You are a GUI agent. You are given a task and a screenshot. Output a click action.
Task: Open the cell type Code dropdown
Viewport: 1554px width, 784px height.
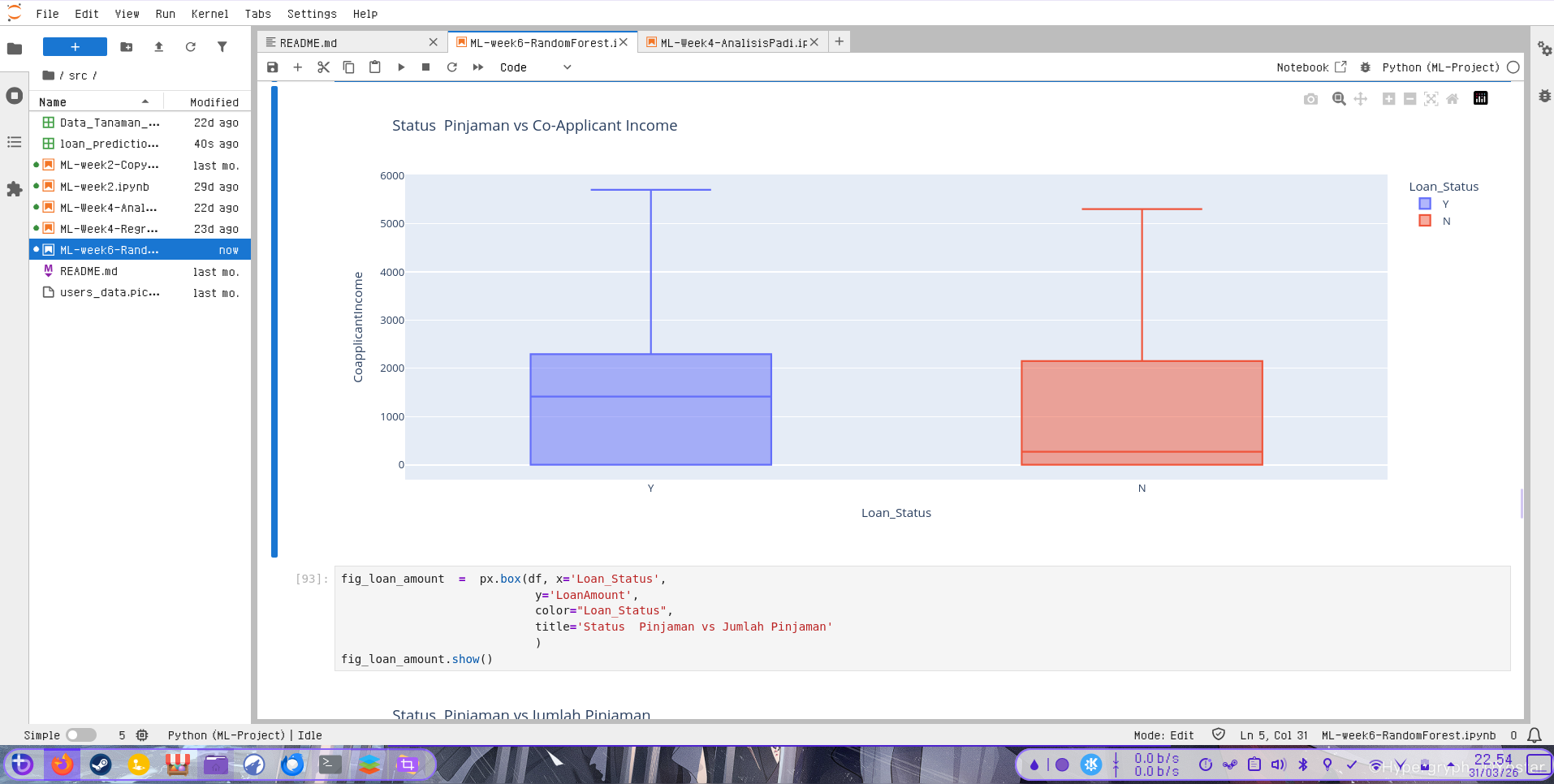pos(535,67)
